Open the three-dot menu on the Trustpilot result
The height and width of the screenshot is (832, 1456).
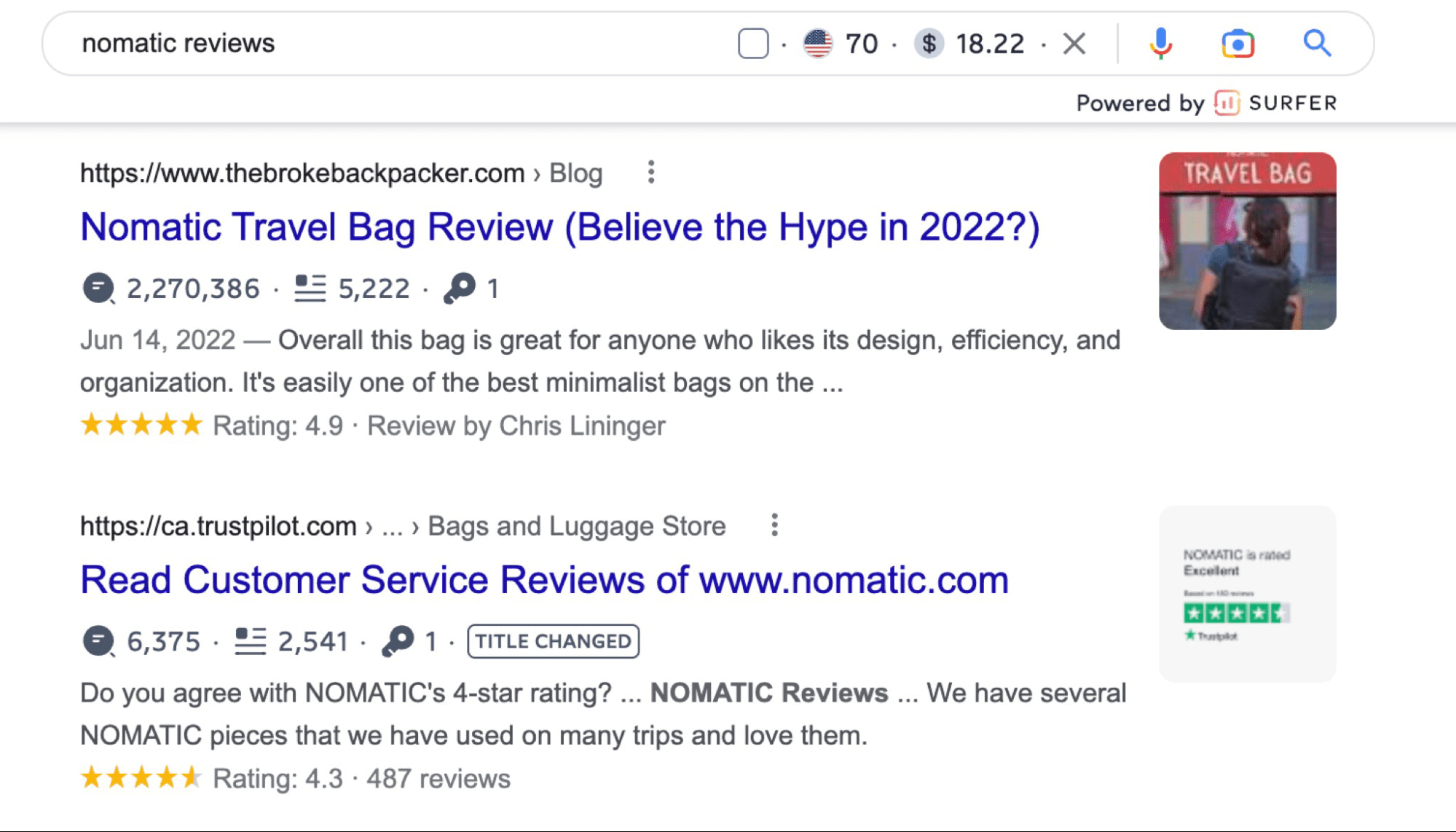pyautogui.click(x=774, y=525)
